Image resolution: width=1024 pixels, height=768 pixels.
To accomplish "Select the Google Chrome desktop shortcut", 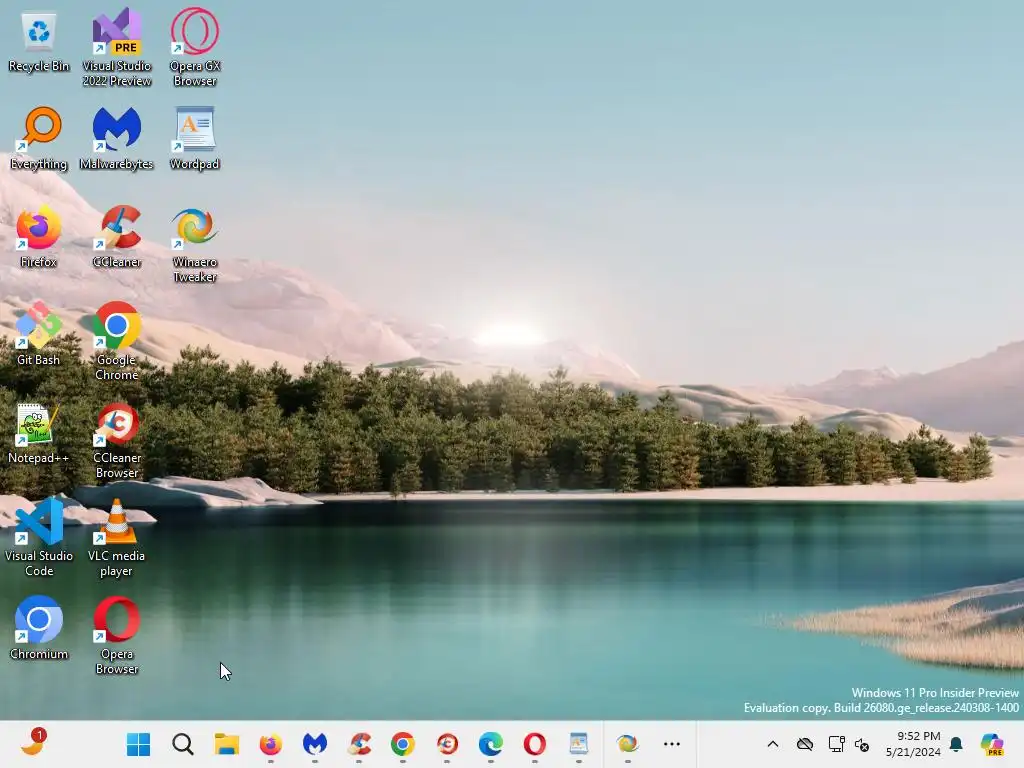I will (x=117, y=342).
